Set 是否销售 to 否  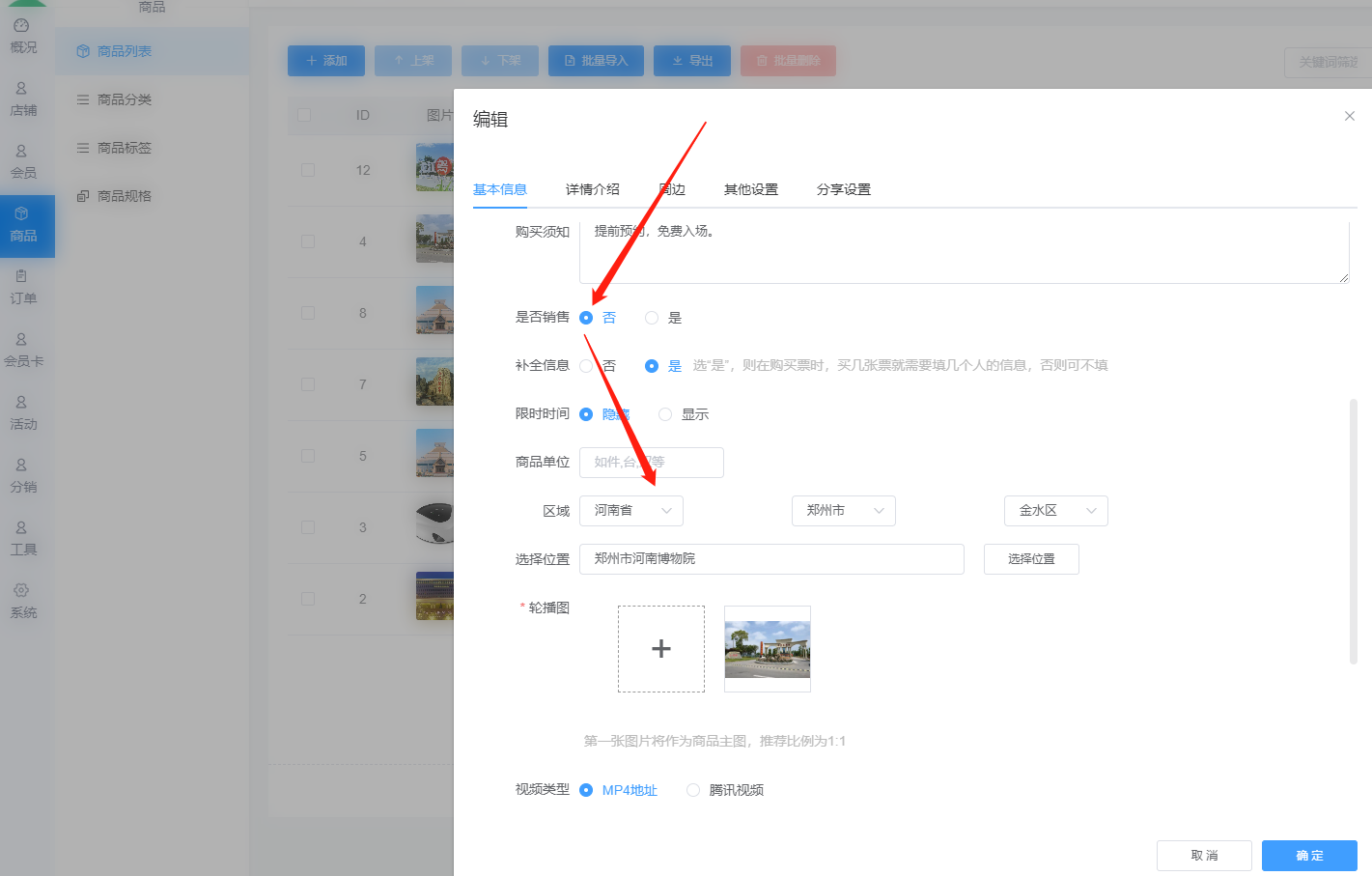(586, 318)
